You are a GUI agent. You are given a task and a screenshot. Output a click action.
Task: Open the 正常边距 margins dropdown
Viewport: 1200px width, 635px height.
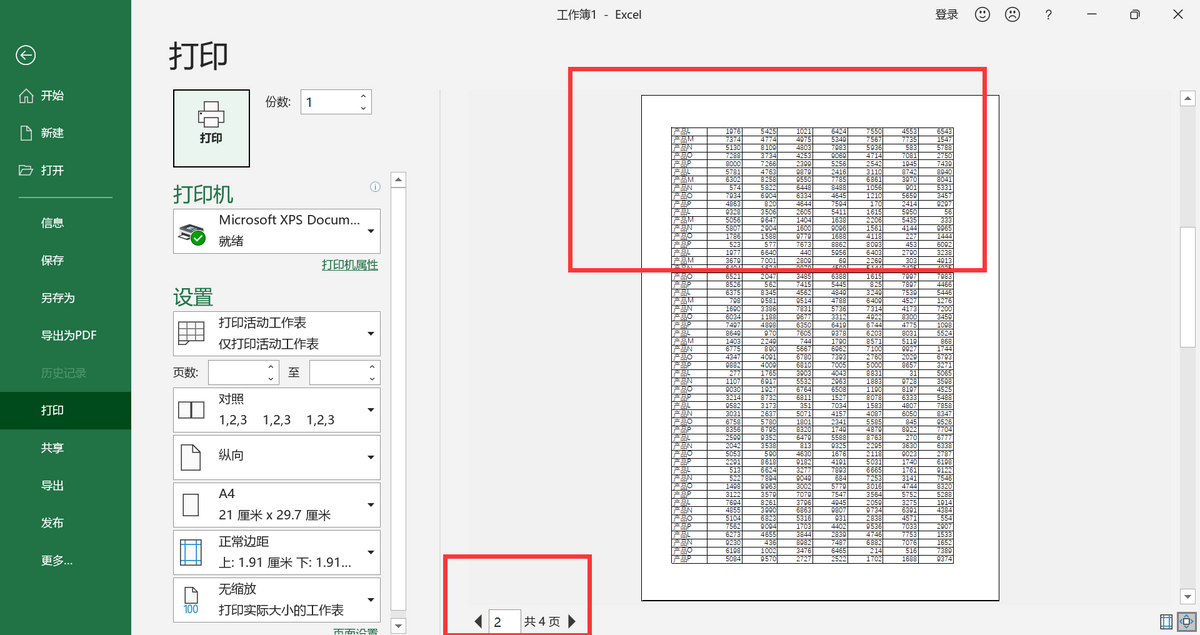(x=277, y=552)
